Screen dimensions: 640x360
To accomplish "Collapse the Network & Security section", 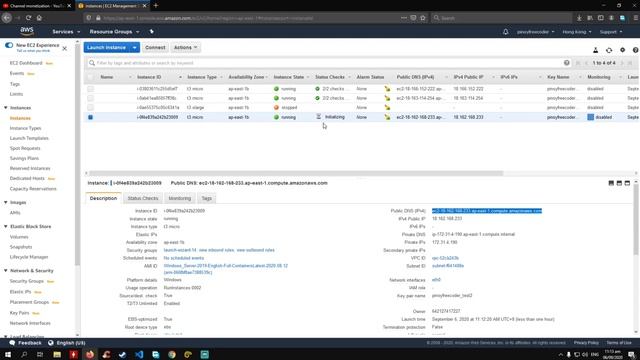I will click(6, 271).
